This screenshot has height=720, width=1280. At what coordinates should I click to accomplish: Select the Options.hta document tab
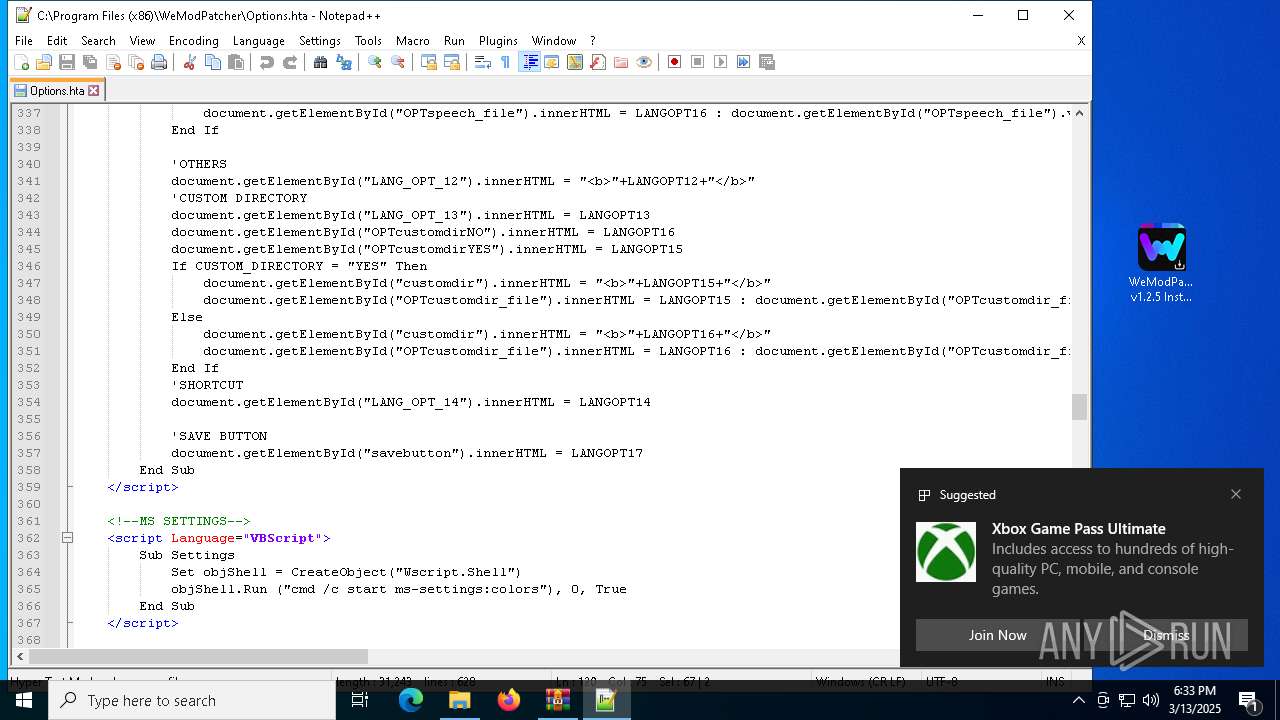(x=56, y=90)
